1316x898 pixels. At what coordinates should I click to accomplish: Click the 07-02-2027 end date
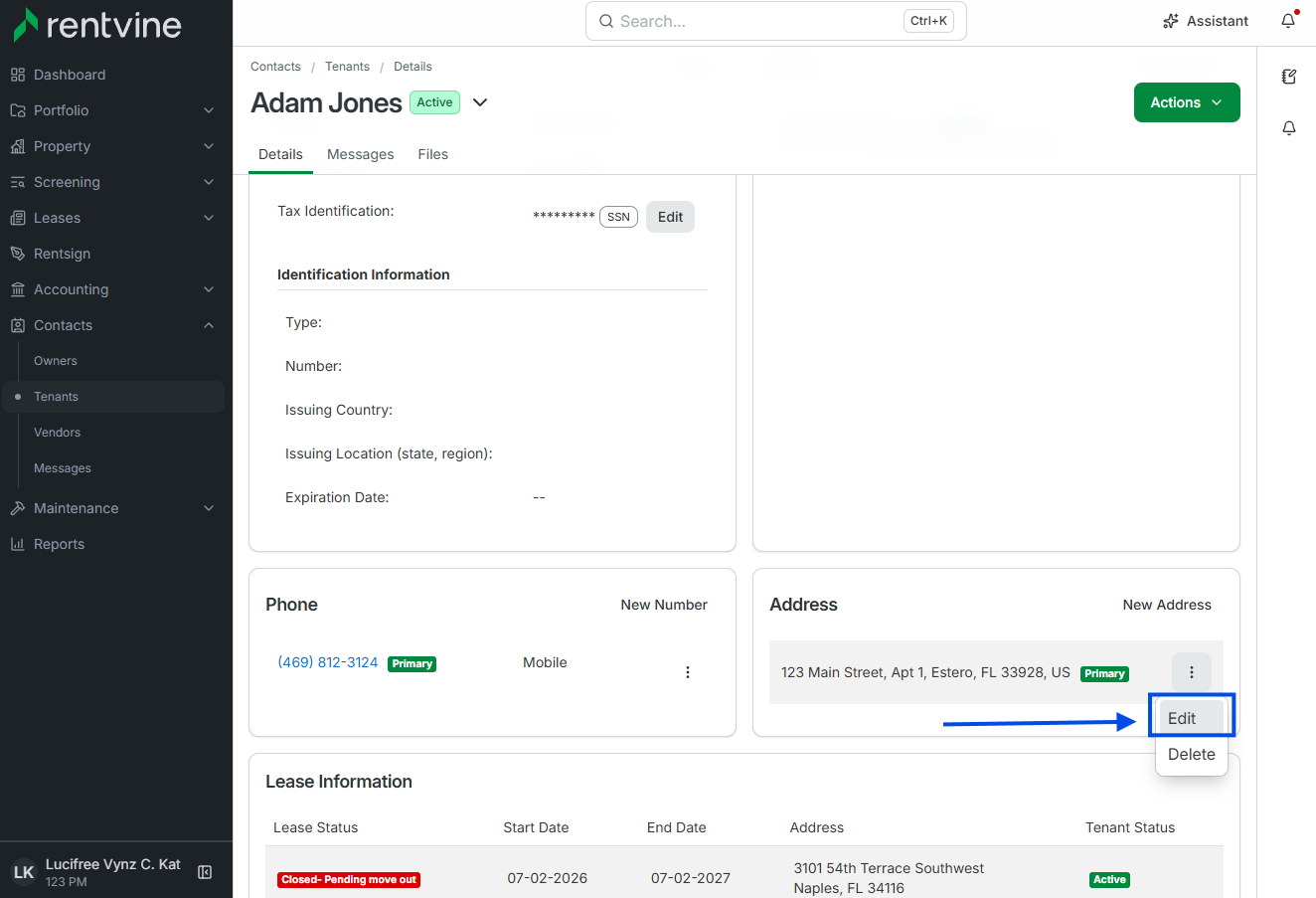point(691,878)
